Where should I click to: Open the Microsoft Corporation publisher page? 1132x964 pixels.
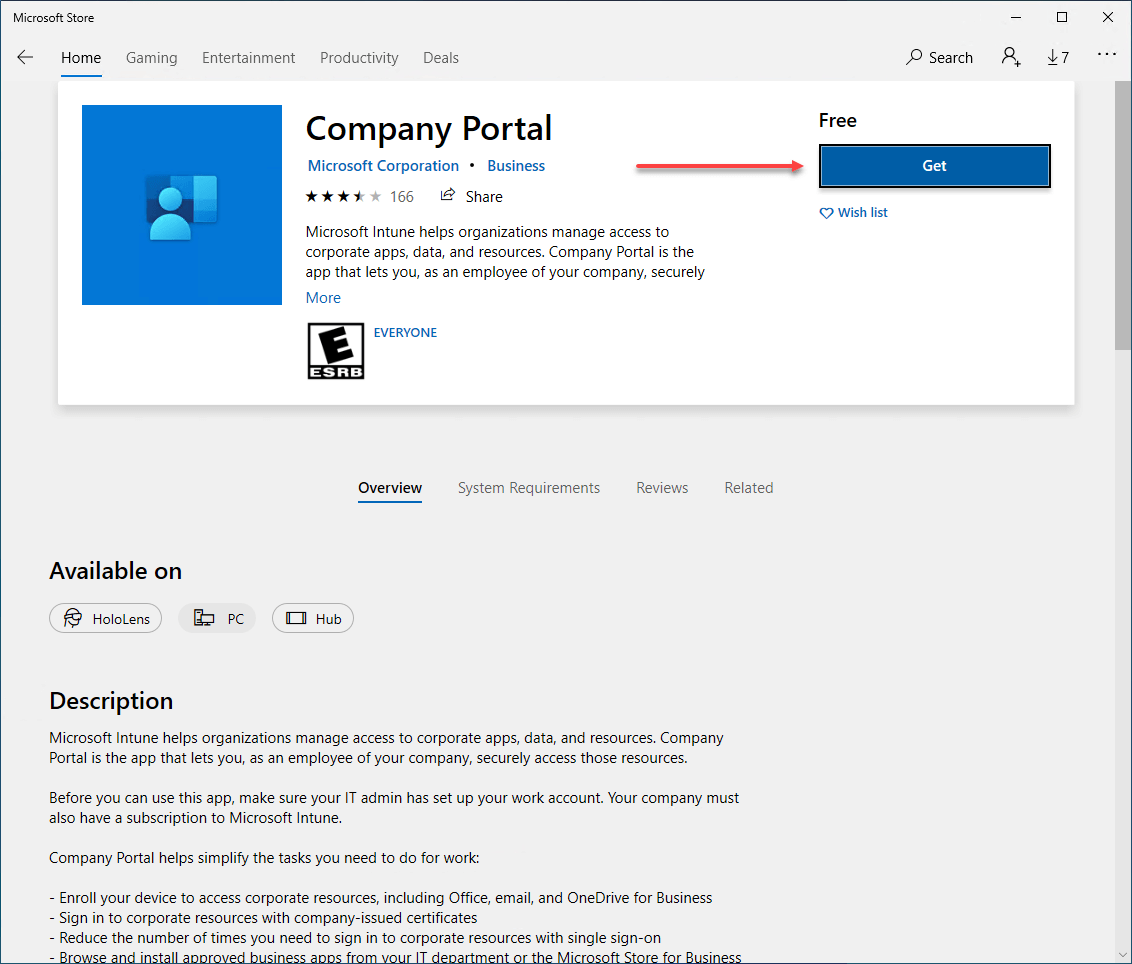click(x=383, y=165)
